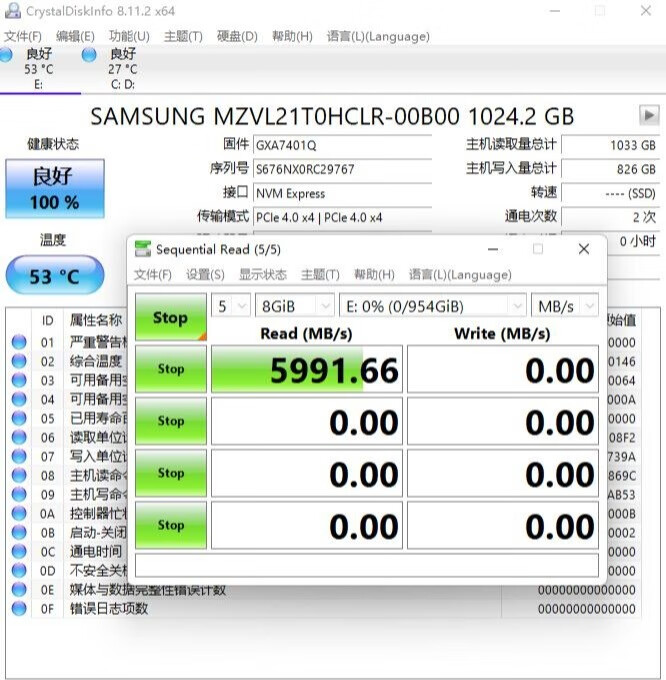Click status orb for attribute ID 0F
This screenshot has height=680, width=666.
click(x=19, y=609)
